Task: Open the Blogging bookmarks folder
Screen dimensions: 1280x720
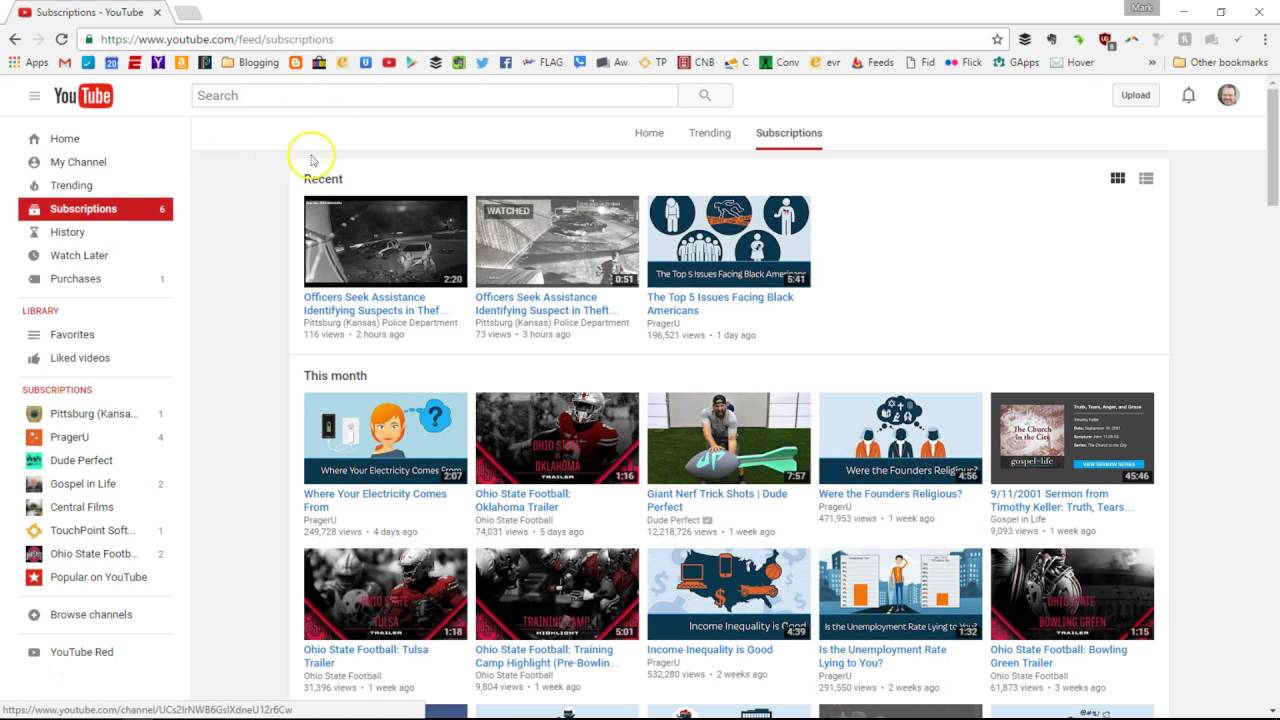Action: pyautogui.click(x=250, y=62)
